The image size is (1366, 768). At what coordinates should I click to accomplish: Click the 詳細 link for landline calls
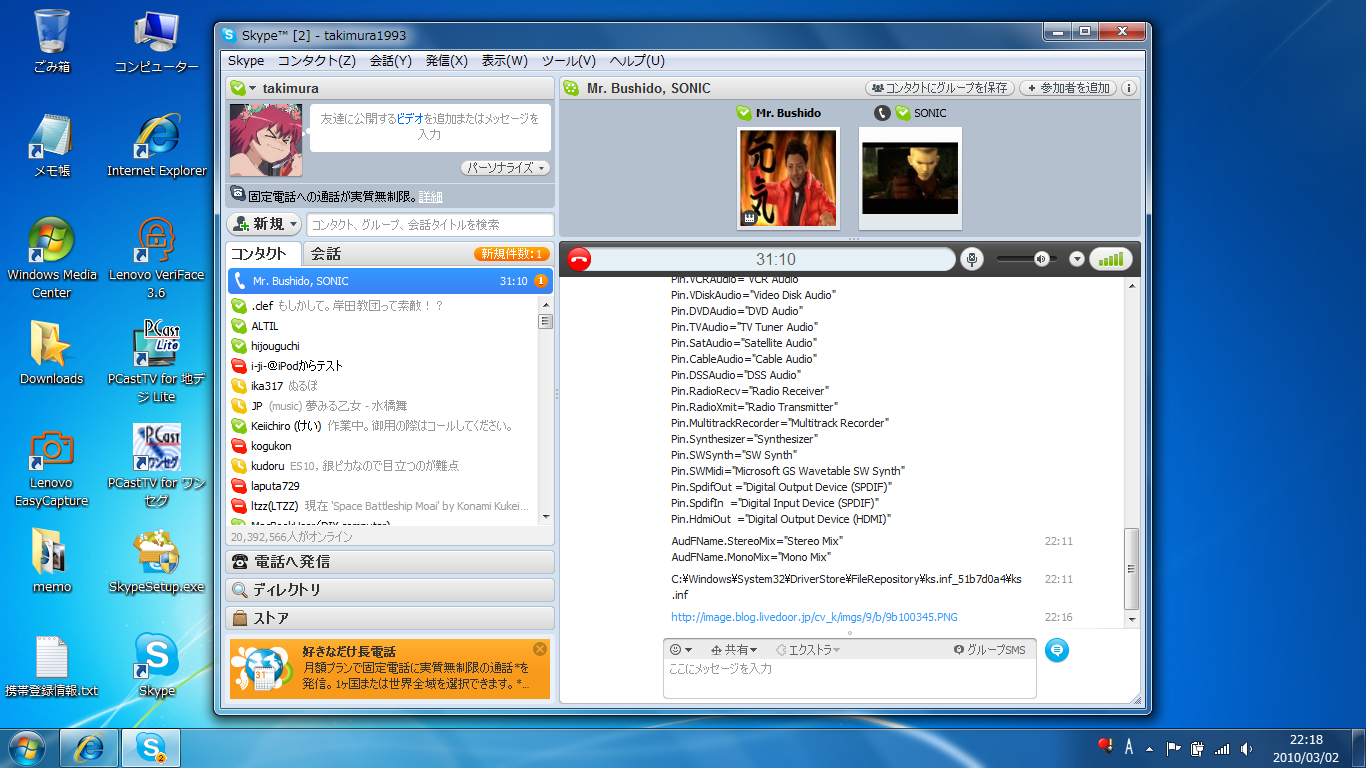pos(431,196)
